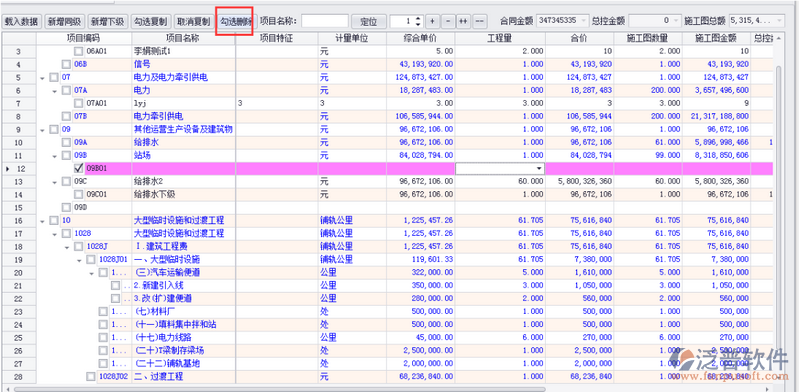
Task: Click the 综合单价 column header
Action: (x=420, y=38)
